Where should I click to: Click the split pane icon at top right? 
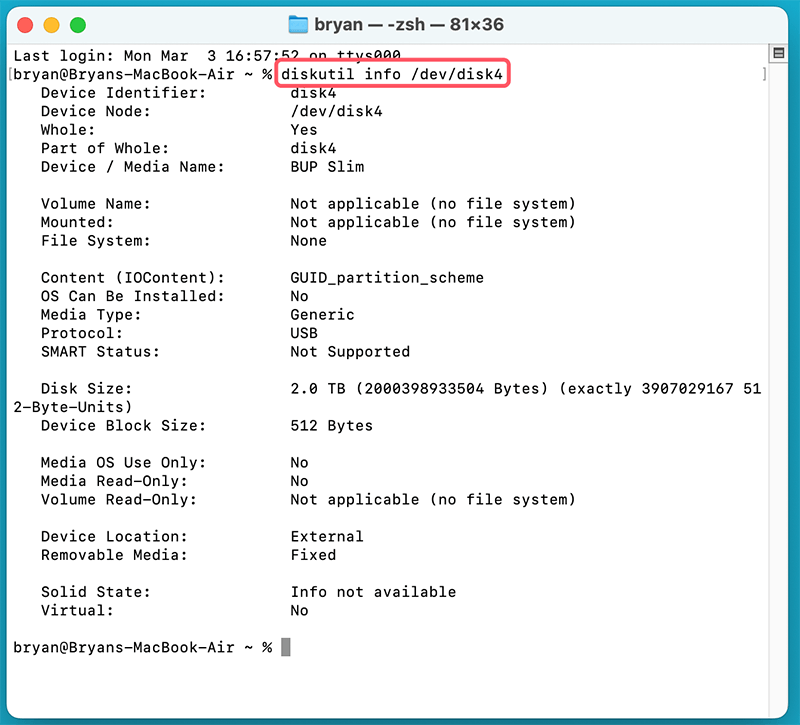click(x=779, y=53)
